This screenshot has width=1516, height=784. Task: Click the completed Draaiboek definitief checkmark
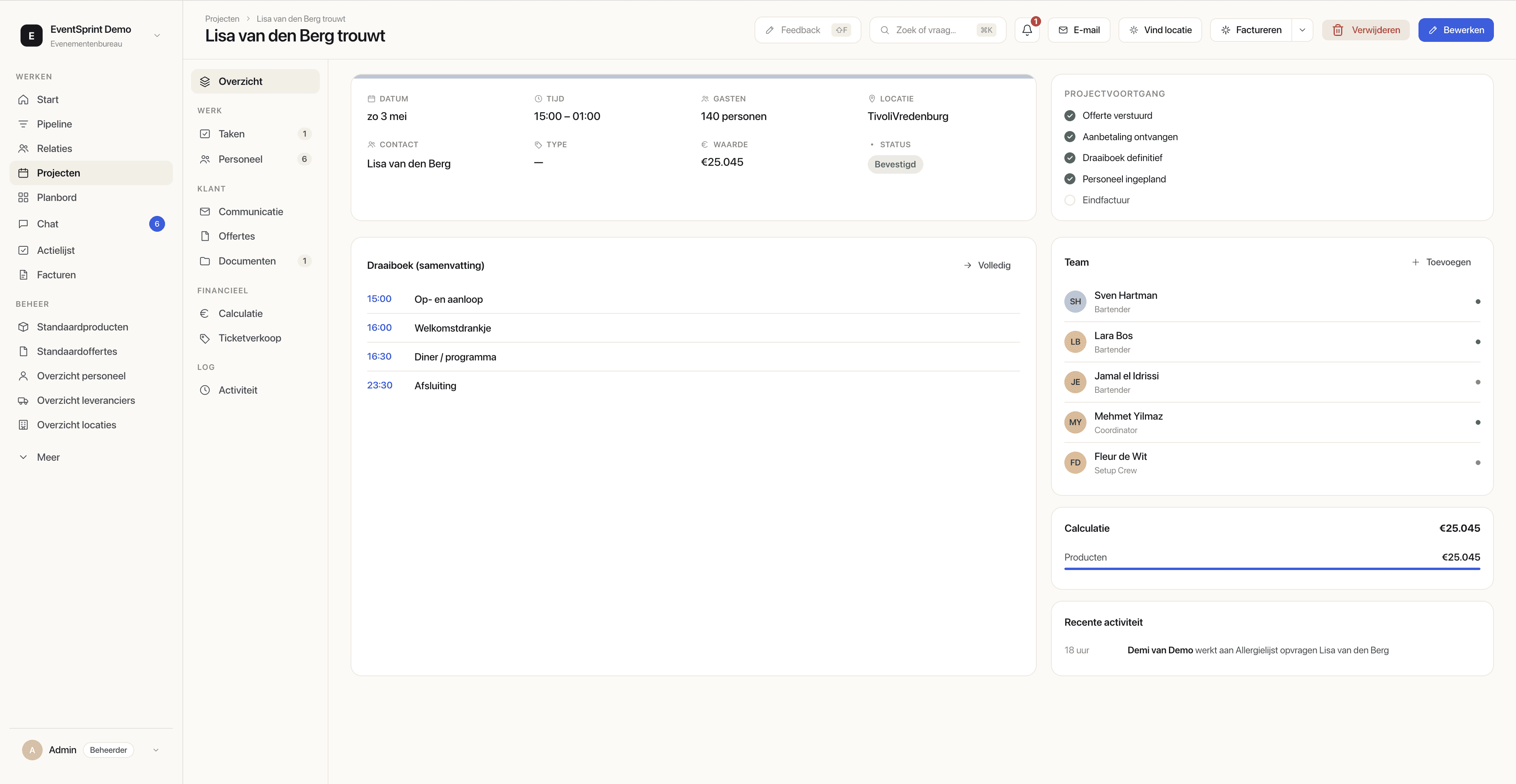(x=1069, y=157)
